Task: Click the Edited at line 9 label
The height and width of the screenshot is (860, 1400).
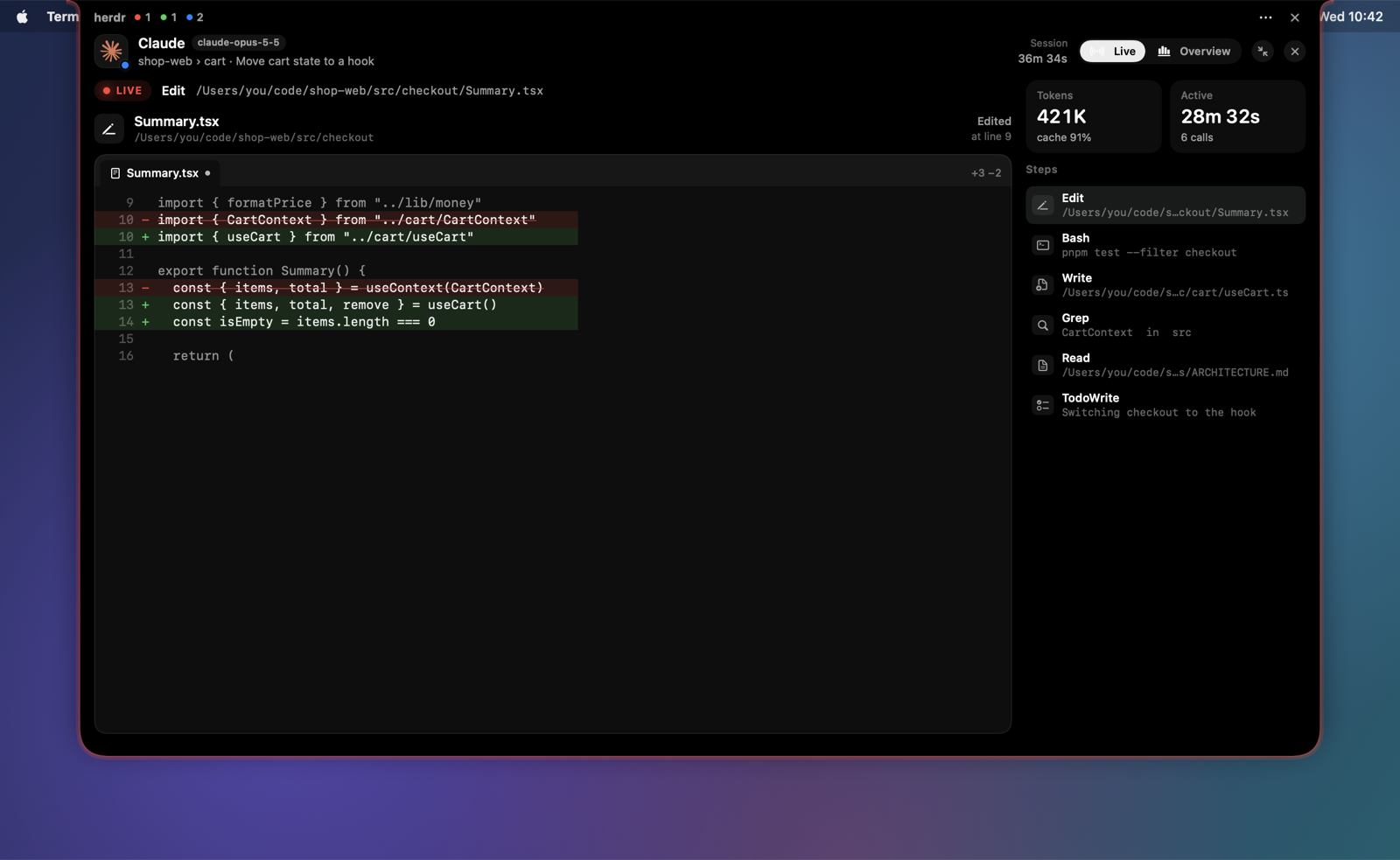Action: 990,129
